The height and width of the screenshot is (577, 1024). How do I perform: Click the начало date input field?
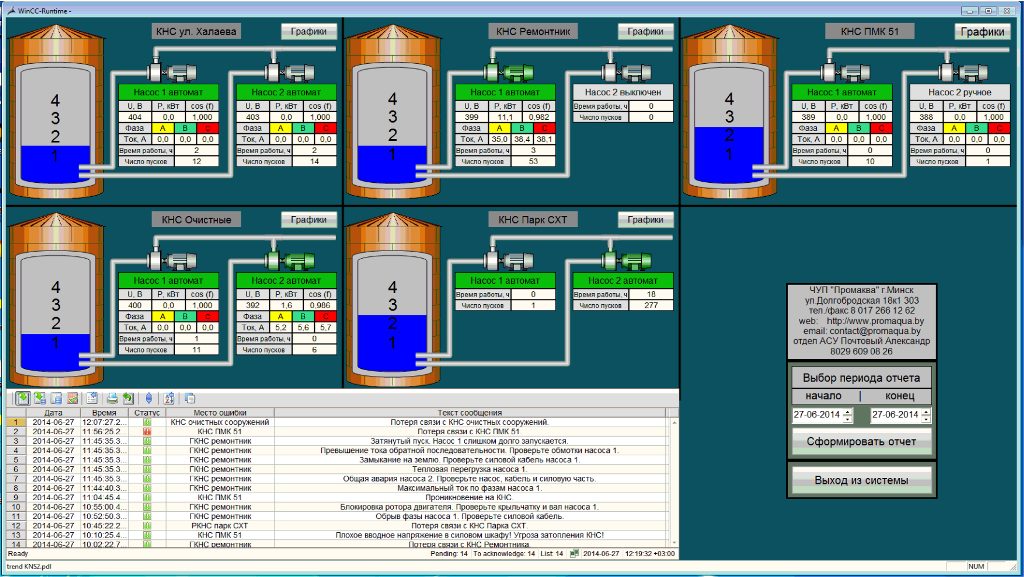817,415
